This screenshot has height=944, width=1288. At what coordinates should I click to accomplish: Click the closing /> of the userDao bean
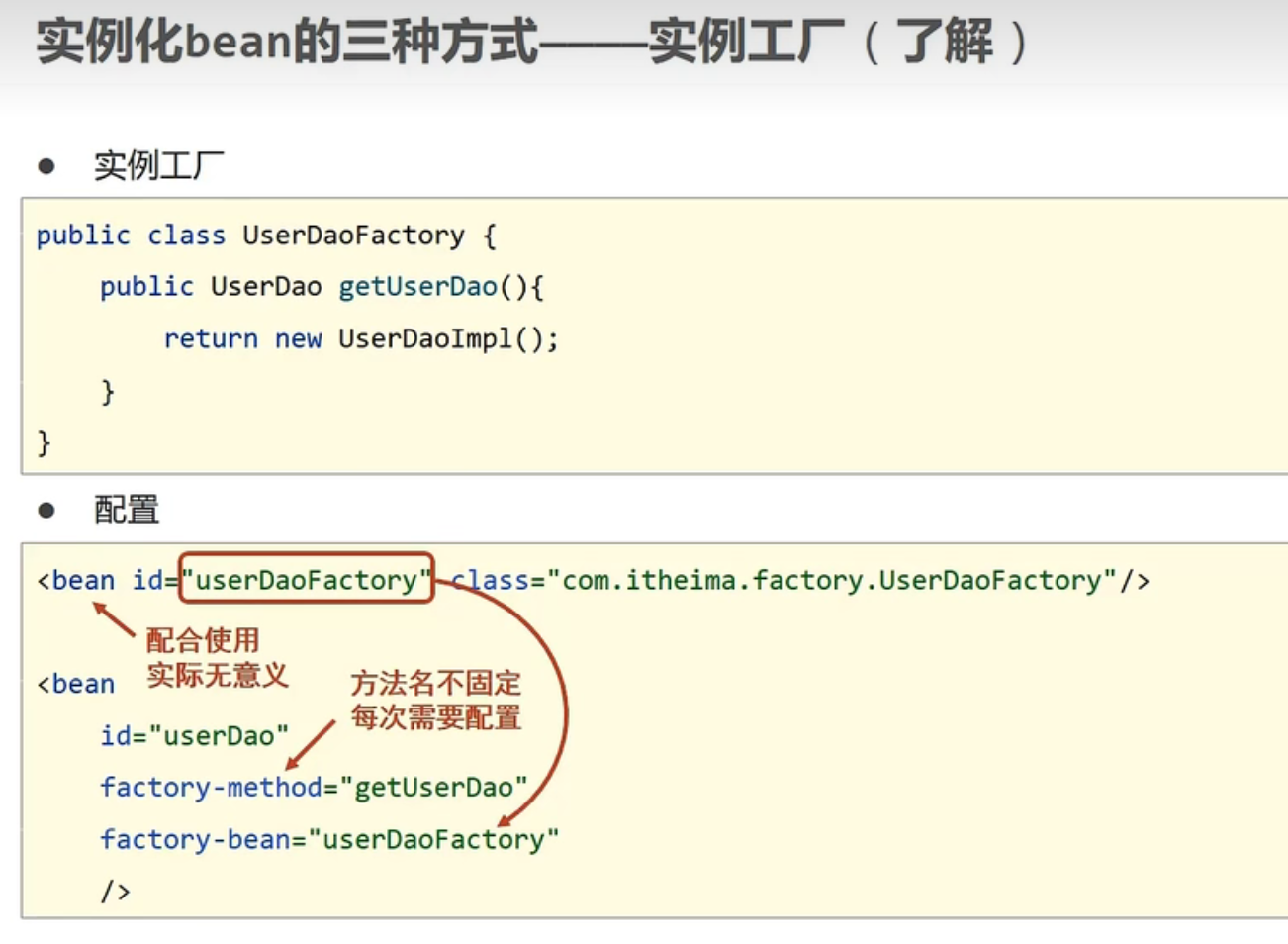(117, 891)
